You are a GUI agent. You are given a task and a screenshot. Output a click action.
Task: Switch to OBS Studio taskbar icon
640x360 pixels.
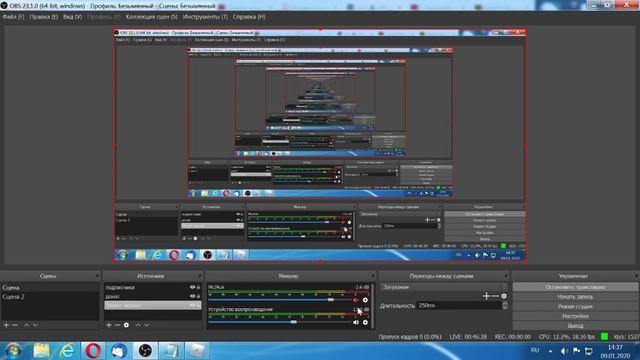[x=145, y=351]
